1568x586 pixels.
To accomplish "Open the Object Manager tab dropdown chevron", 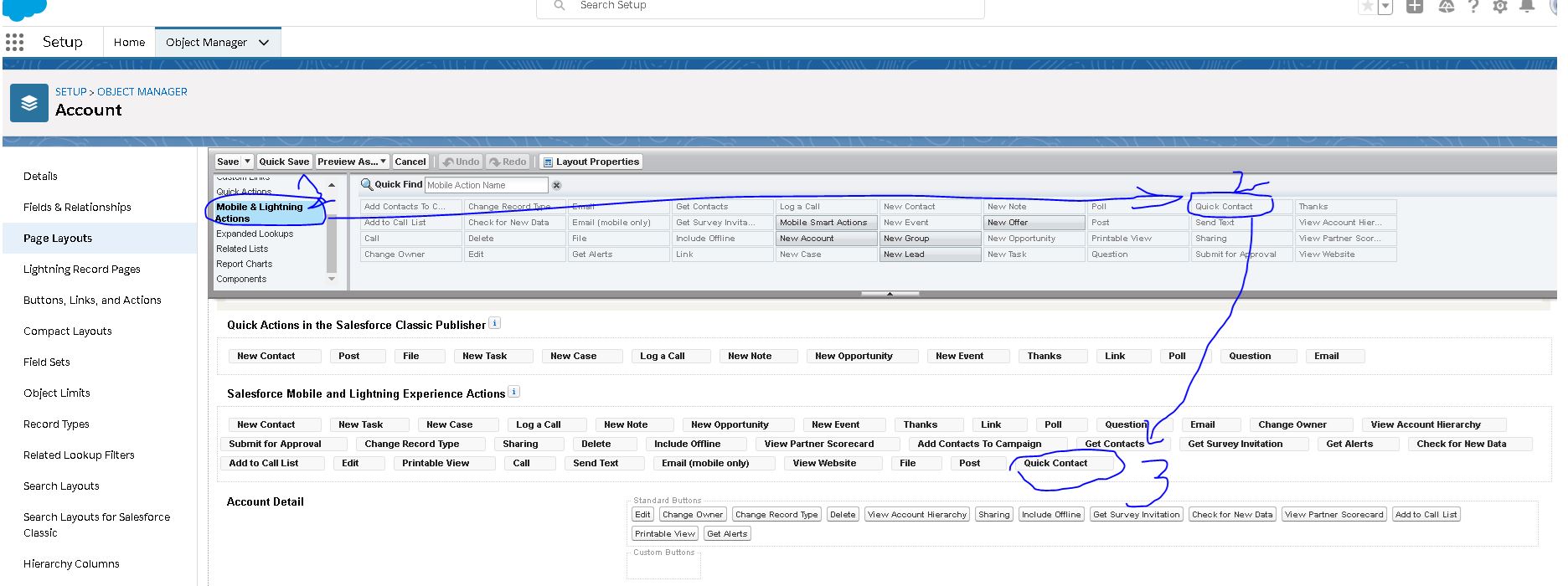I will [x=264, y=42].
